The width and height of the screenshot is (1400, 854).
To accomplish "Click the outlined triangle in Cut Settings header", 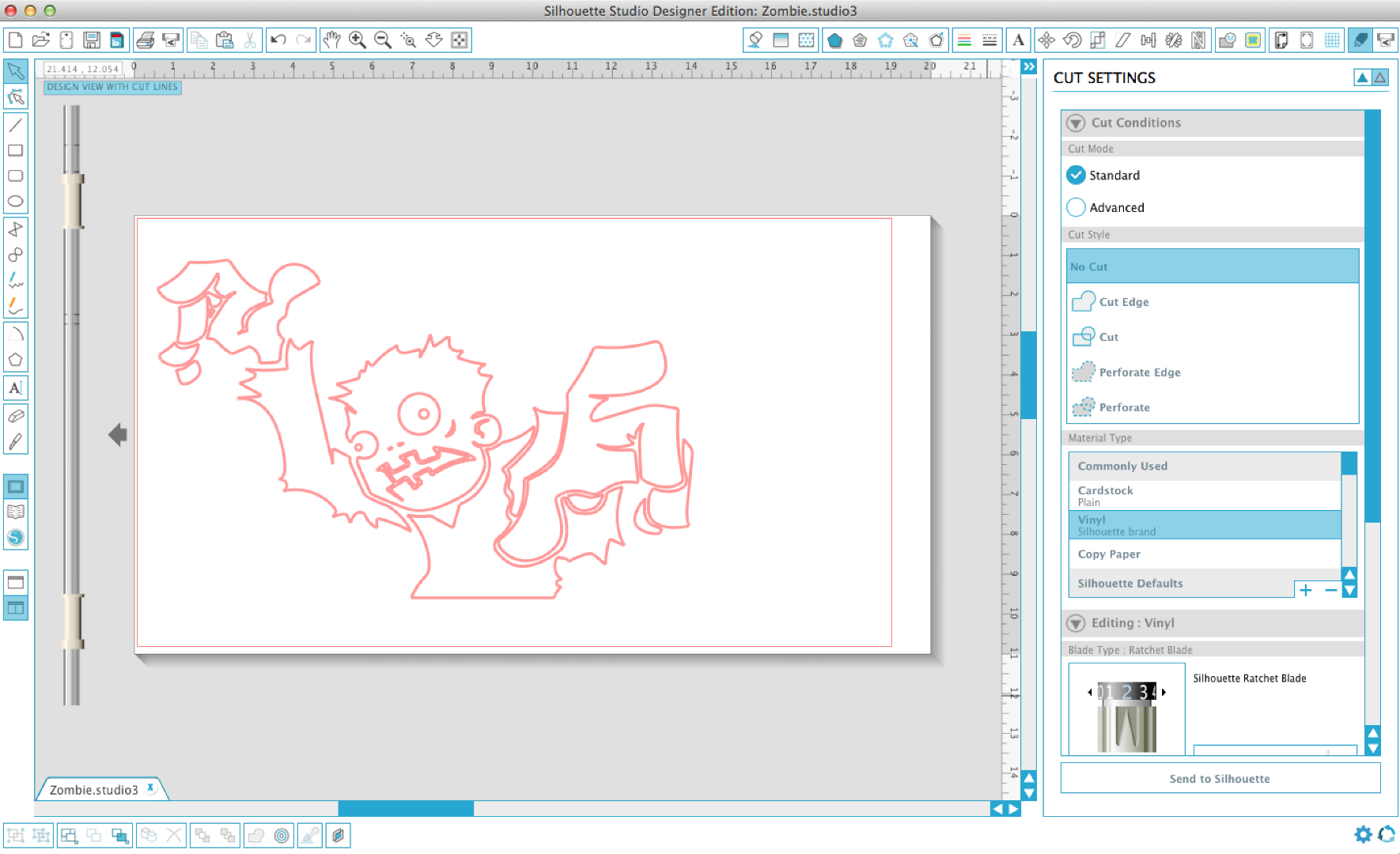I will (x=1380, y=77).
